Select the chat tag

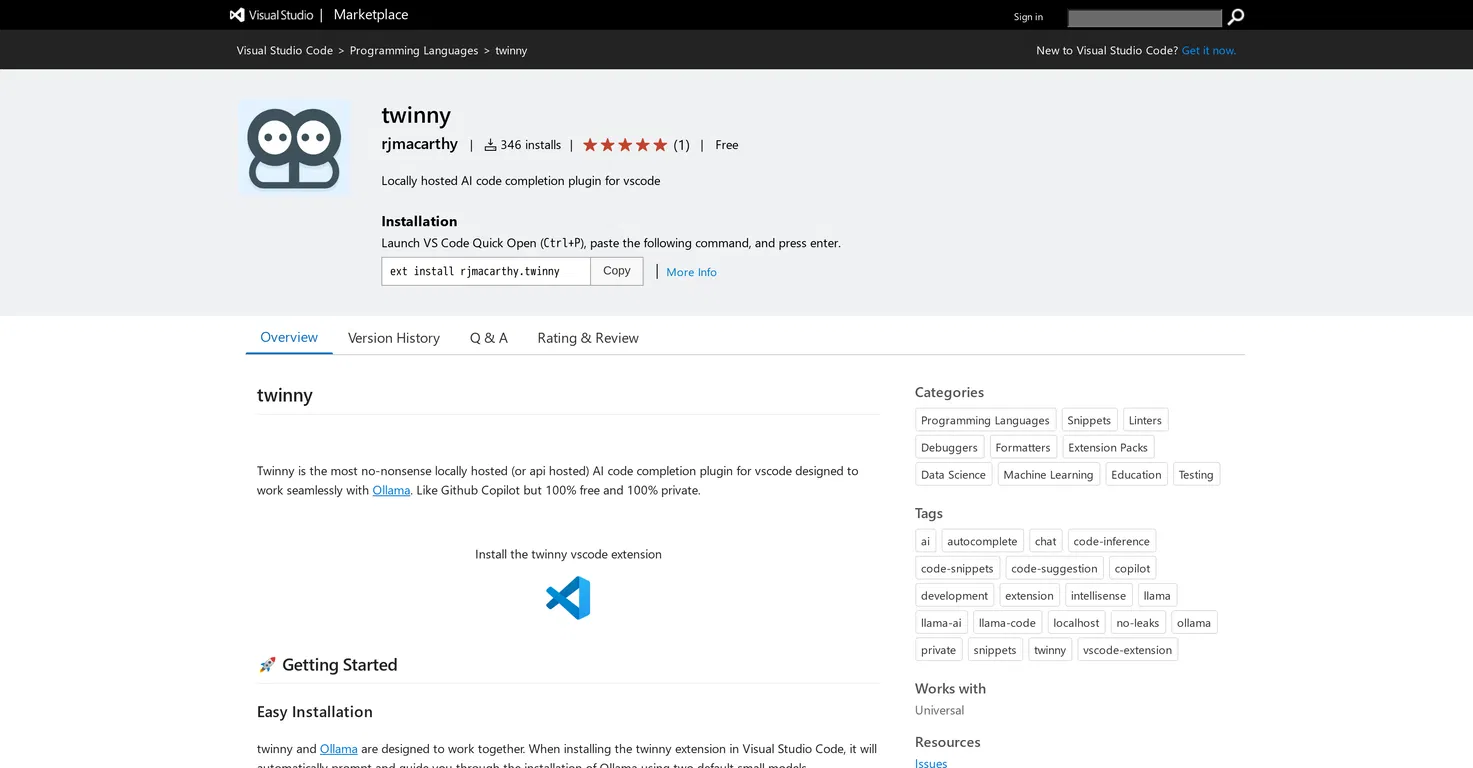1046,541
